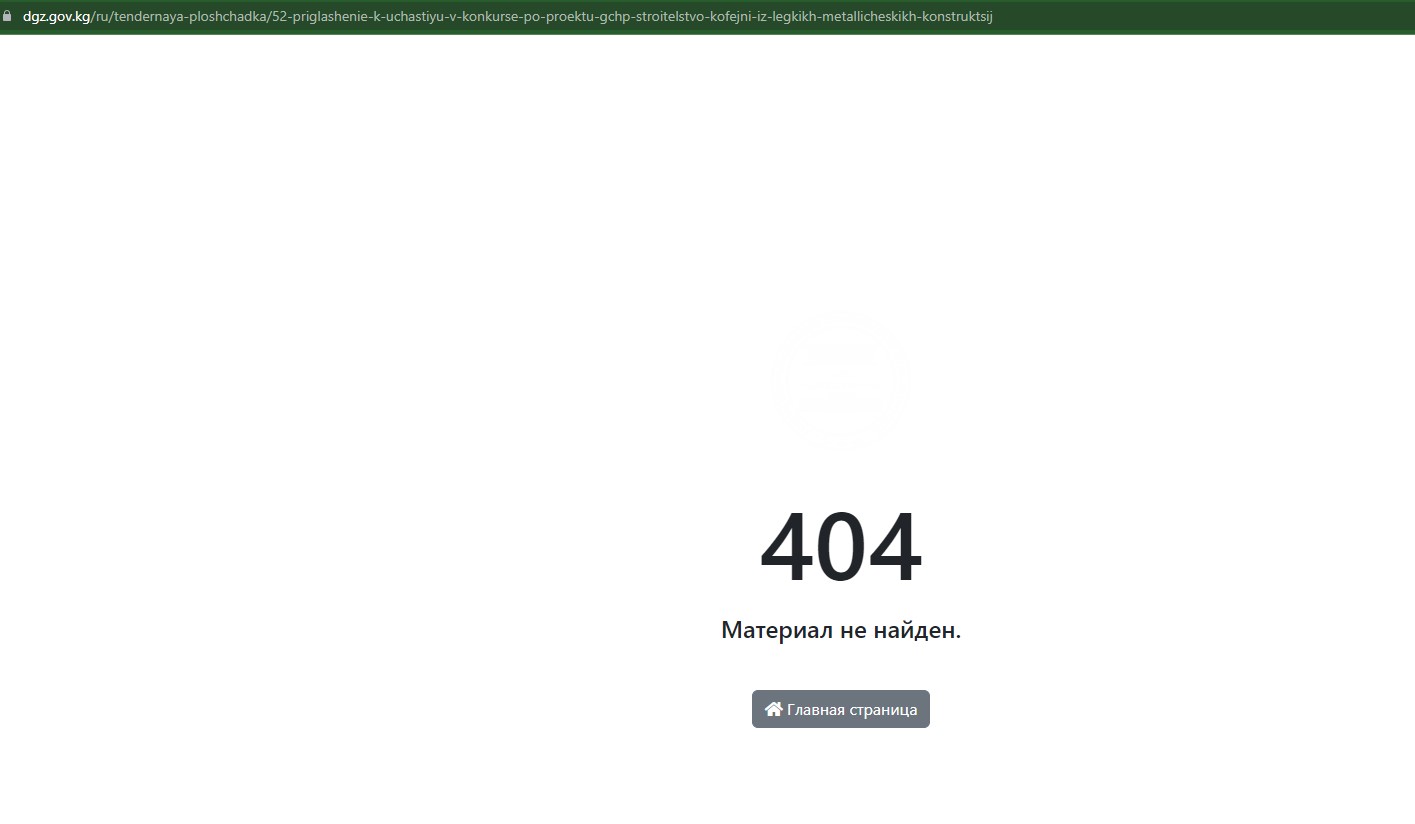
Task: Click the "0" in the 404 heading
Action: (841, 548)
